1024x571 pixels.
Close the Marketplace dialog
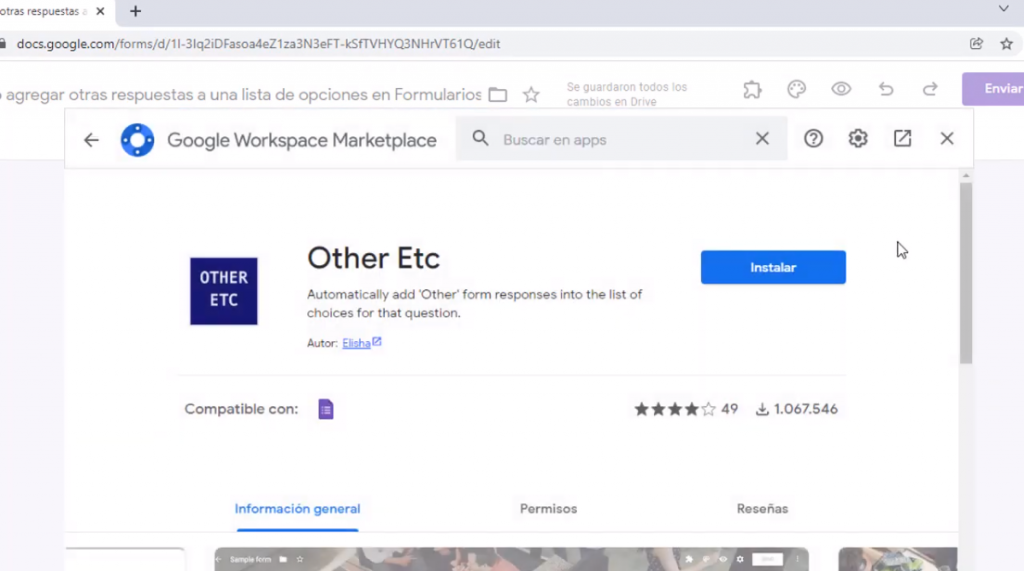click(947, 139)
